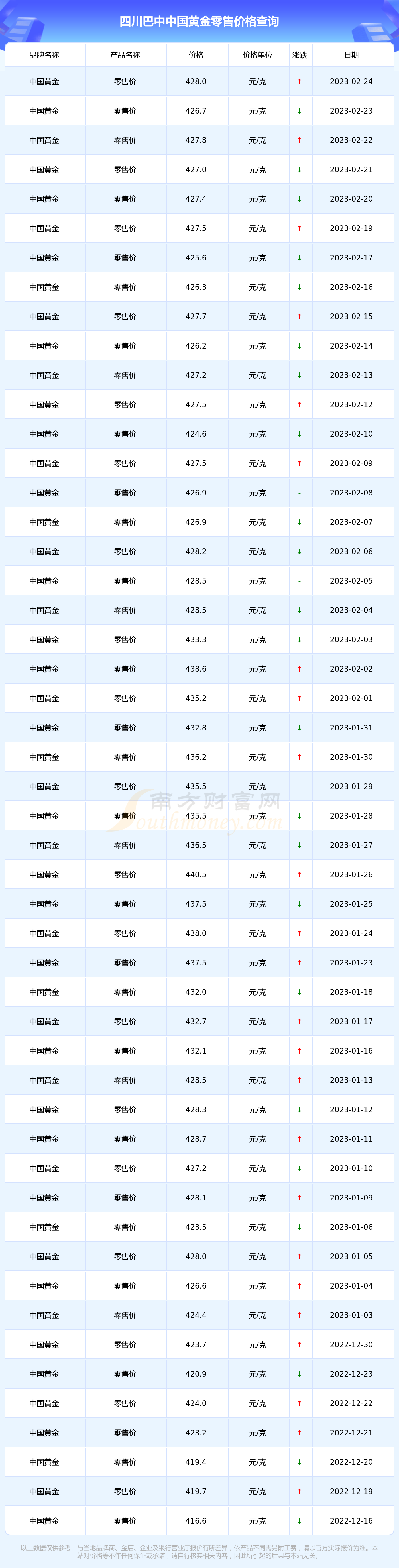This screenshot has height=1568, width=399.
Task: Select the date 2023-01-27 cell
Action: point(352,846)
